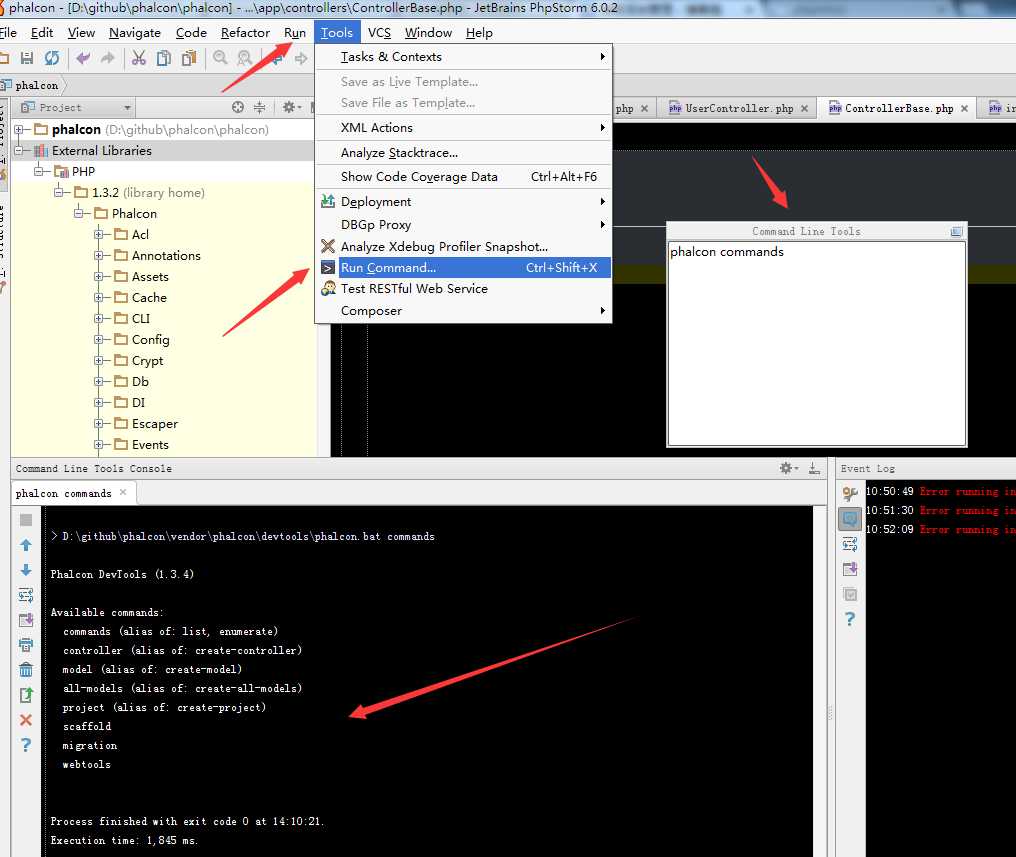Open the Refactor menu

pos(245,32)
